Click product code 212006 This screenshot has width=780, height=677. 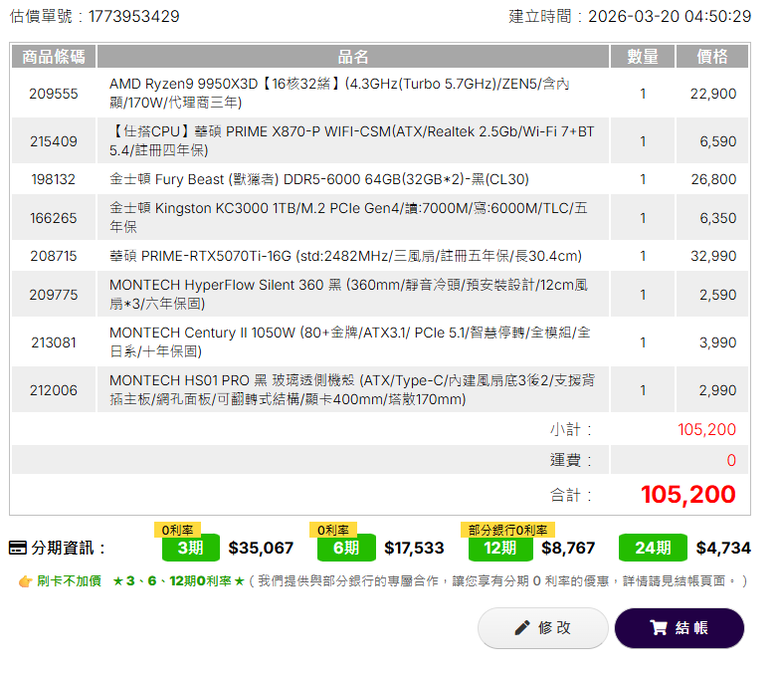coord(54,390)
